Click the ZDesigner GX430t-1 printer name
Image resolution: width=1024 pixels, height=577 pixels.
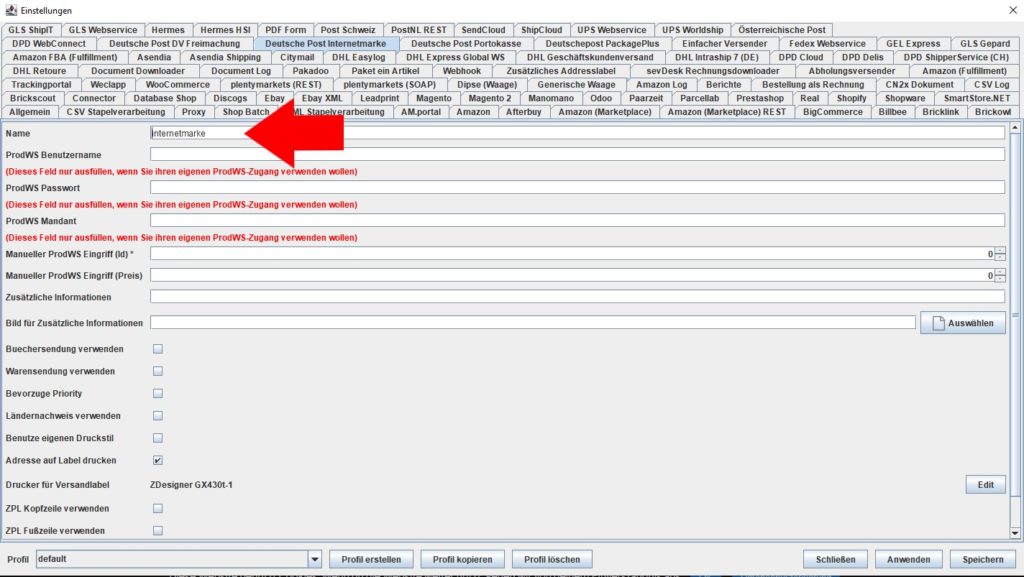point(191,485)
